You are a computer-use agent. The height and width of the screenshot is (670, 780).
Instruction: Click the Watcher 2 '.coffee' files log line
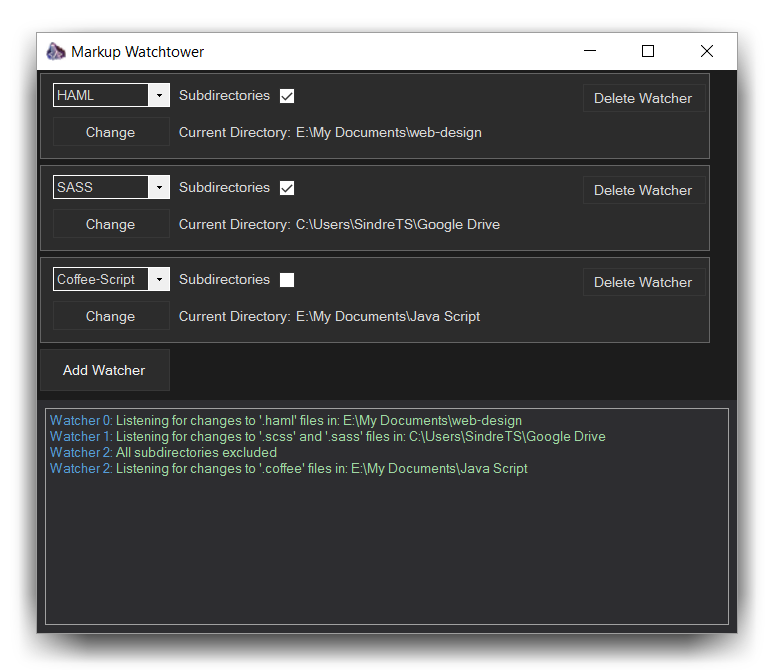click(289, 469)
